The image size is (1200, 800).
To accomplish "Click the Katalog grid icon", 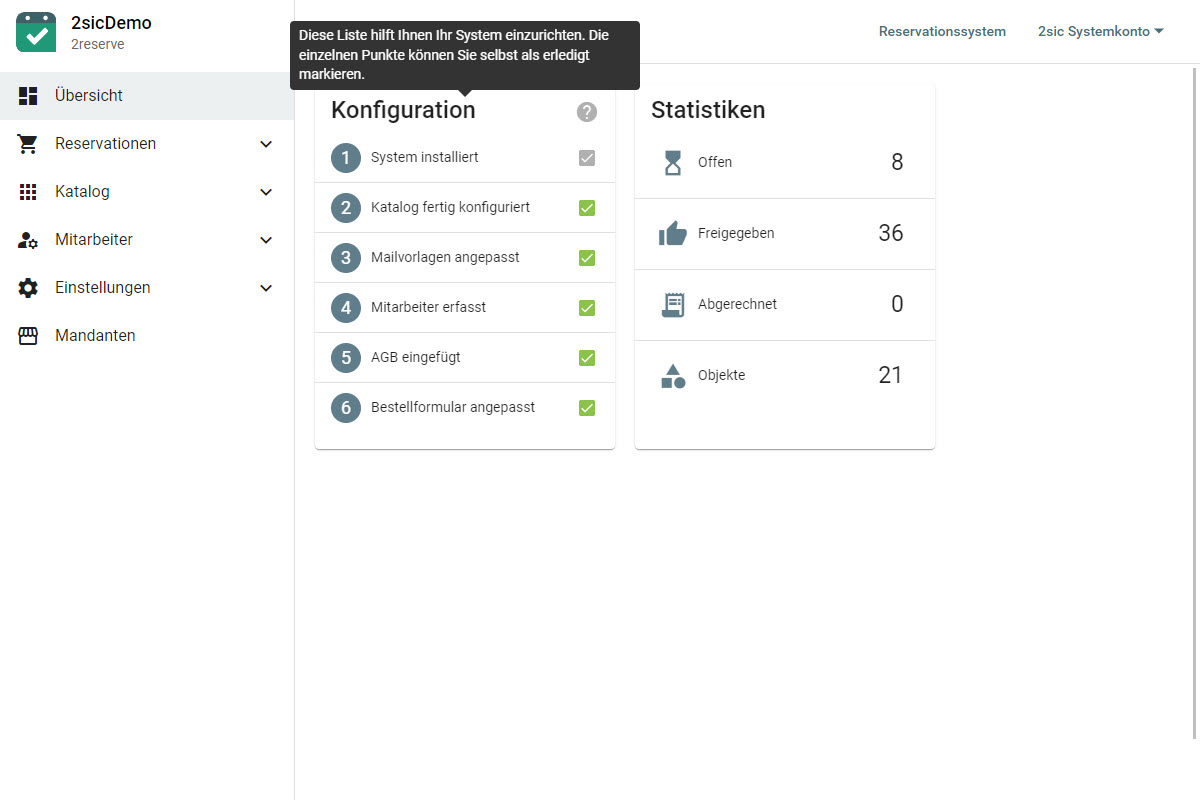I will tap(28, 192).
